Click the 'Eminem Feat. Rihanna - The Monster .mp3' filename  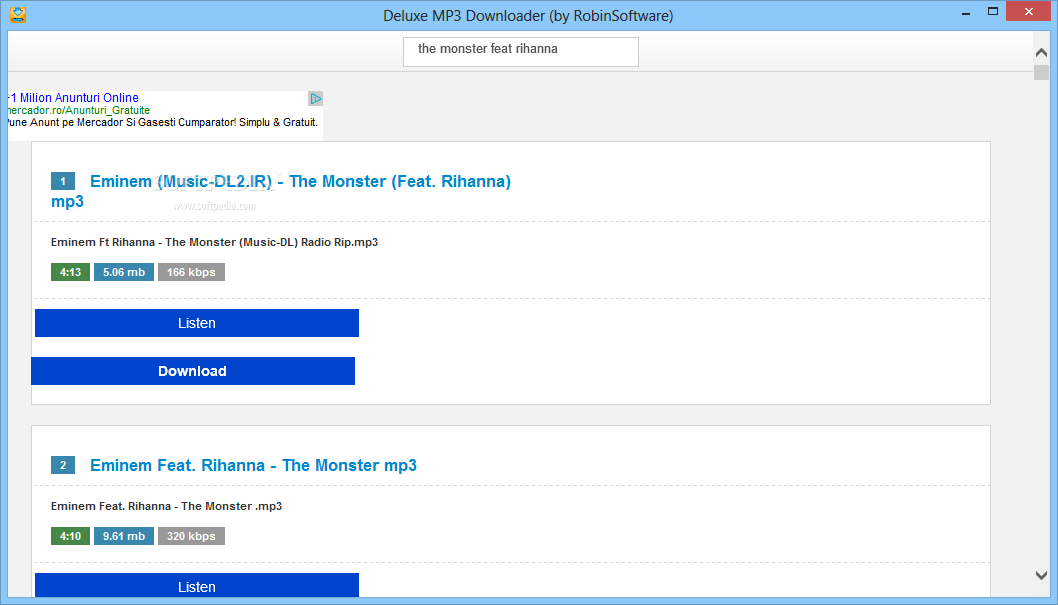[166, 506]
